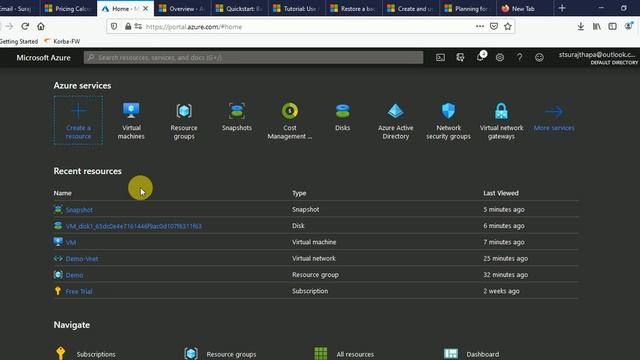The width and height of the screenshot is (640, 360).
Task: Click Save to Pocket icon
Action: coord(493,27)
